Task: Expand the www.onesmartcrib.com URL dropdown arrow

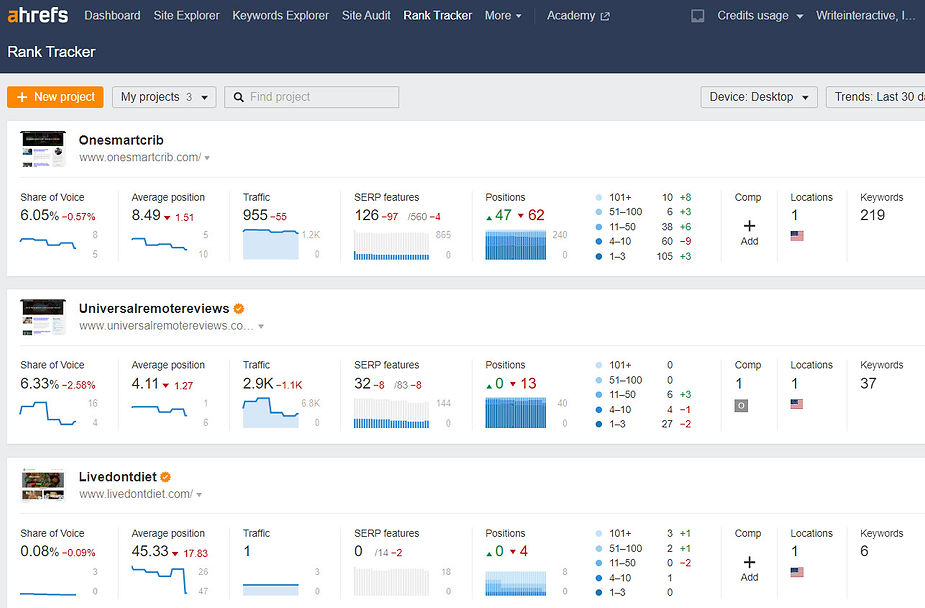Action: [207, 158]
